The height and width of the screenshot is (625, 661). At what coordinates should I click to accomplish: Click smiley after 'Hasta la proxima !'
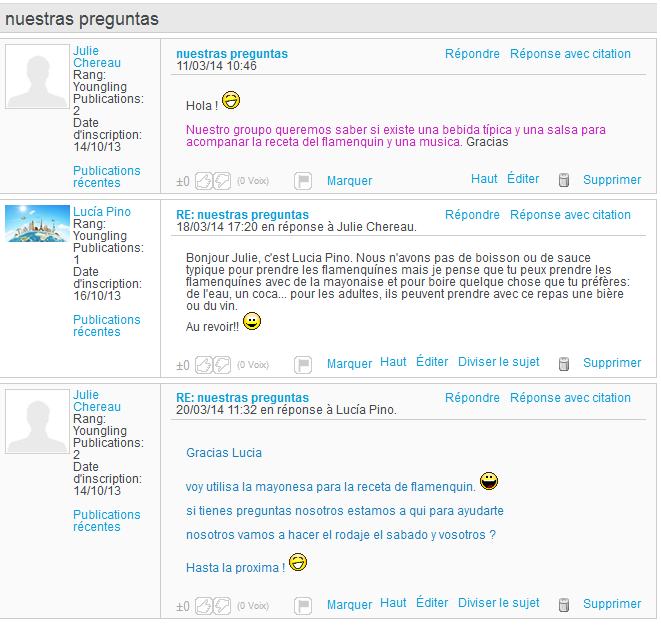pyautogui.click(x=298, y=562)
